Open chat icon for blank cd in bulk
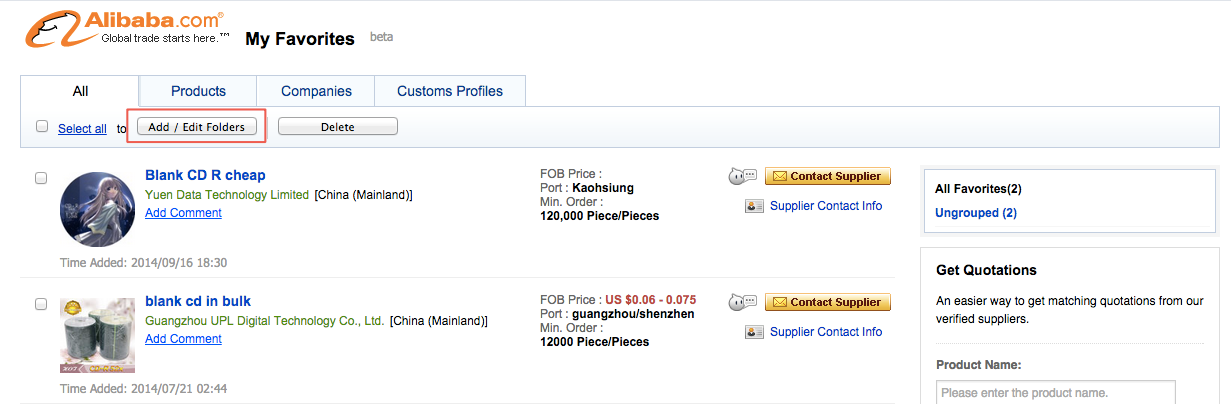This screenshot has width=1231, height=404. tap(743, 302)
